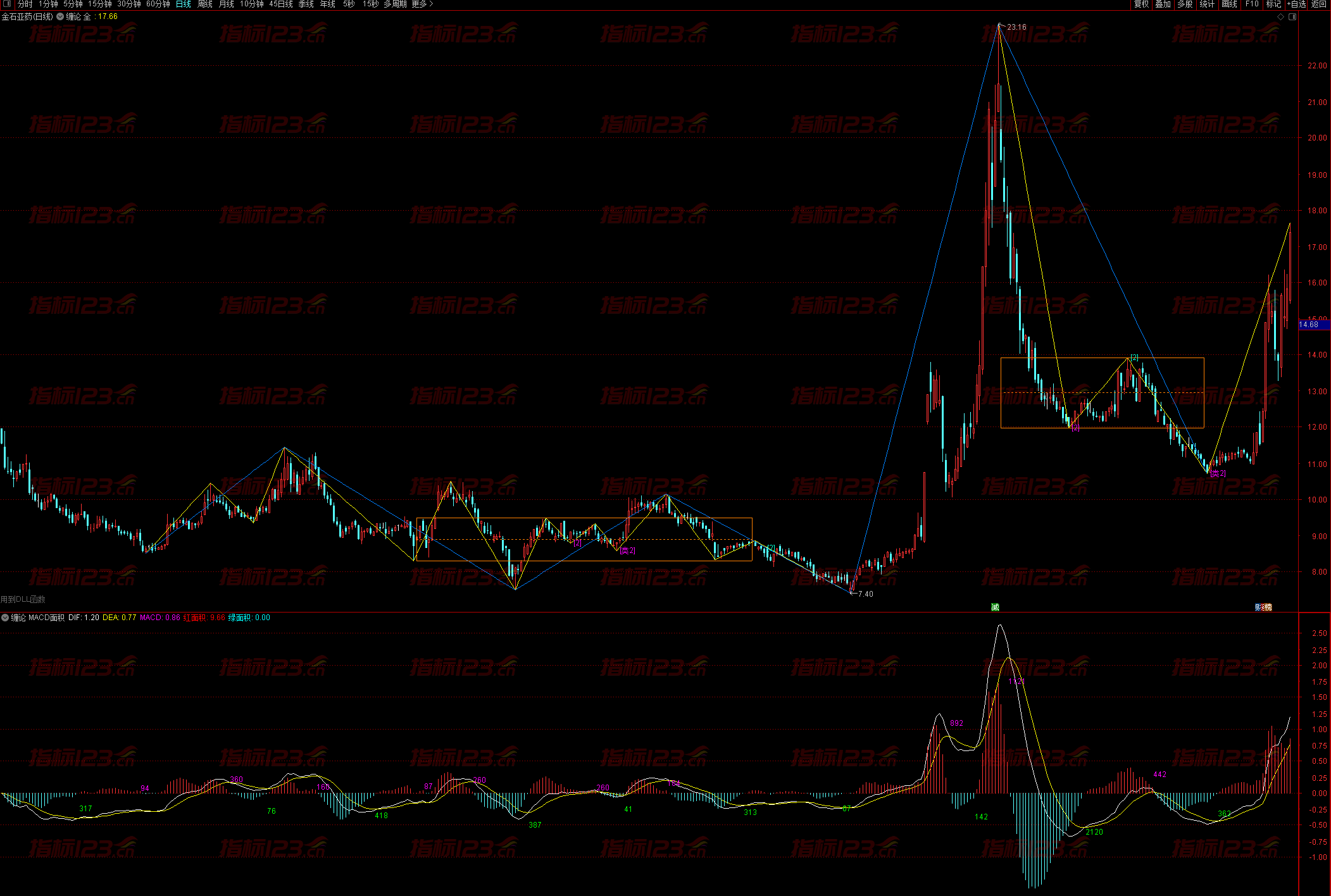Click the MACD: 0.86 value label

pos(160,618)
